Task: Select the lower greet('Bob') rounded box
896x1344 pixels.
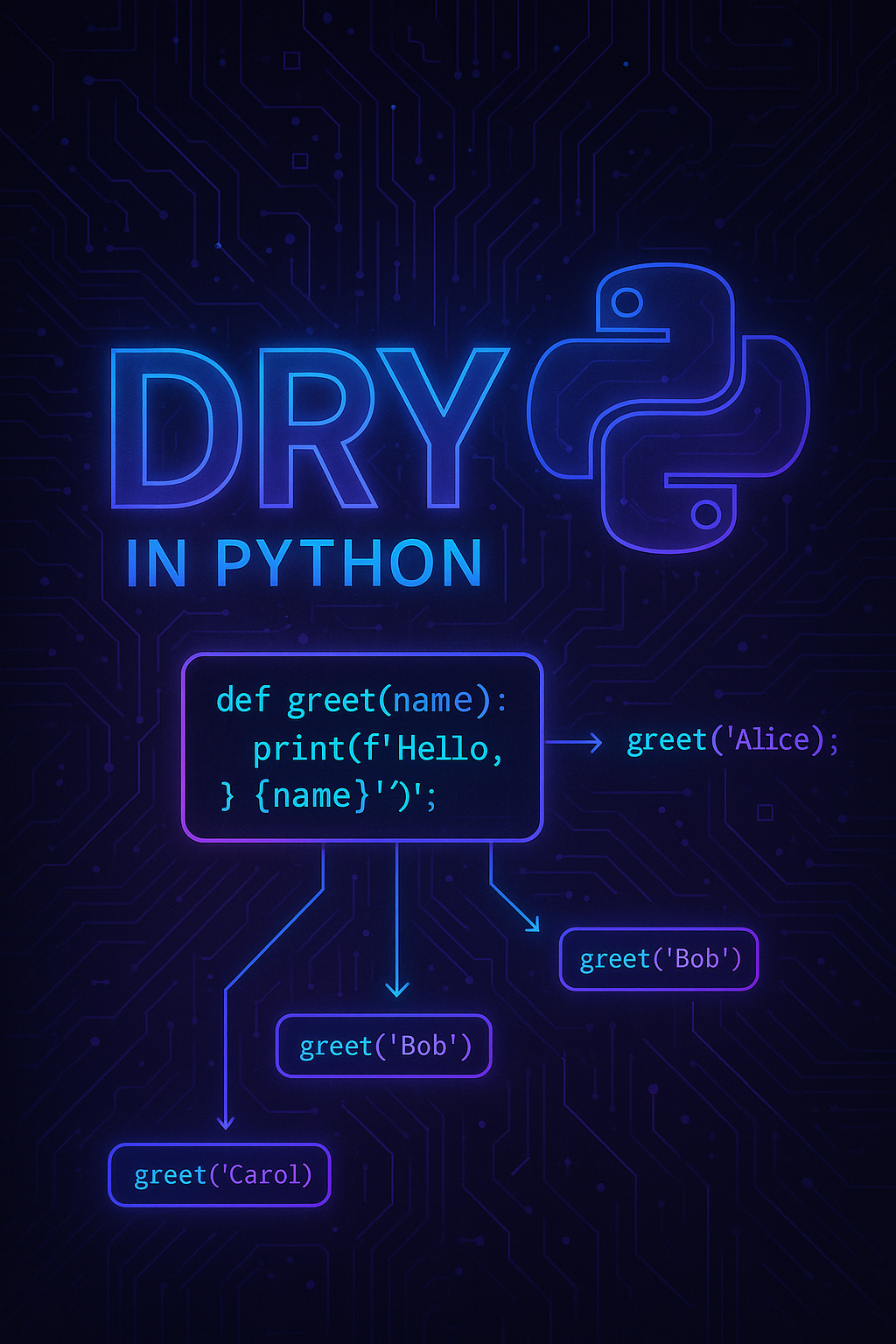Action: pos(383,1044)
